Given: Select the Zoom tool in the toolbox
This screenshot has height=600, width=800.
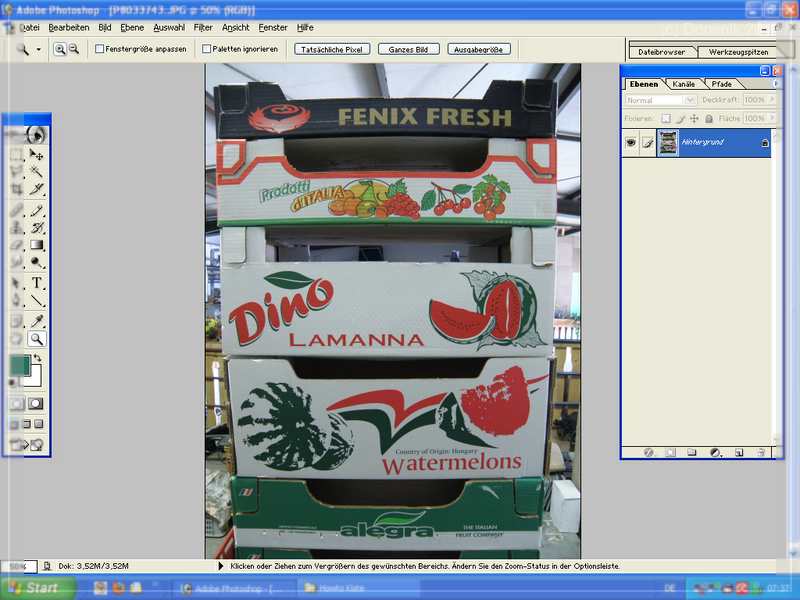Looking at the screenshot, I should (x=36, y=339).
